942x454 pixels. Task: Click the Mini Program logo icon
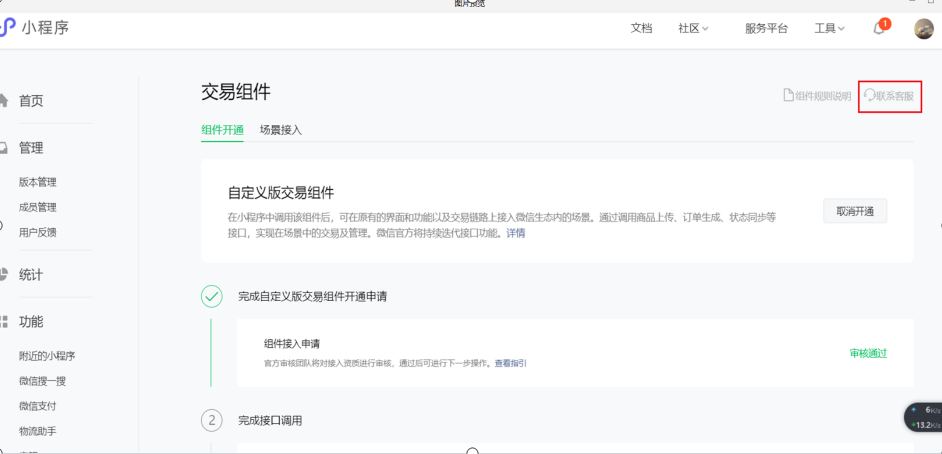coord(7,27)
